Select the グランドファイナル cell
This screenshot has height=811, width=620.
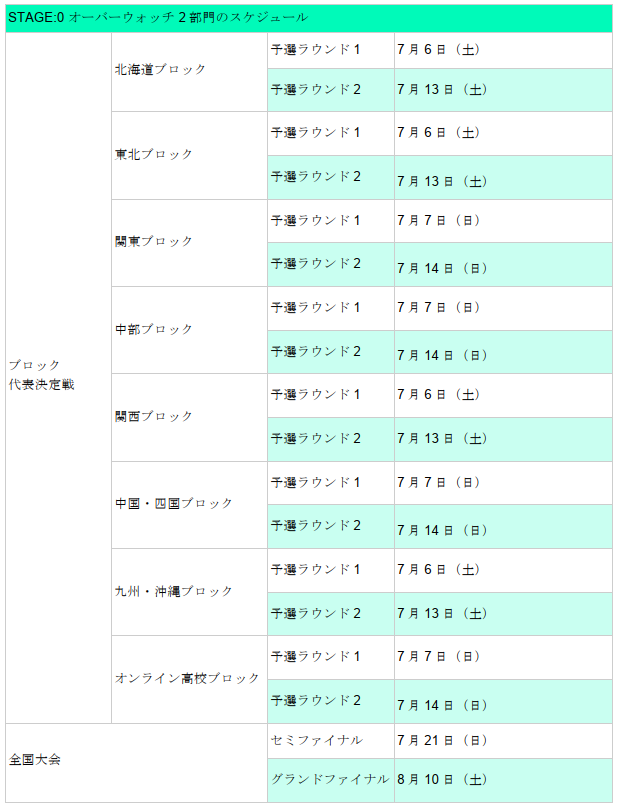pyautogui.click(x=331, y=781)
